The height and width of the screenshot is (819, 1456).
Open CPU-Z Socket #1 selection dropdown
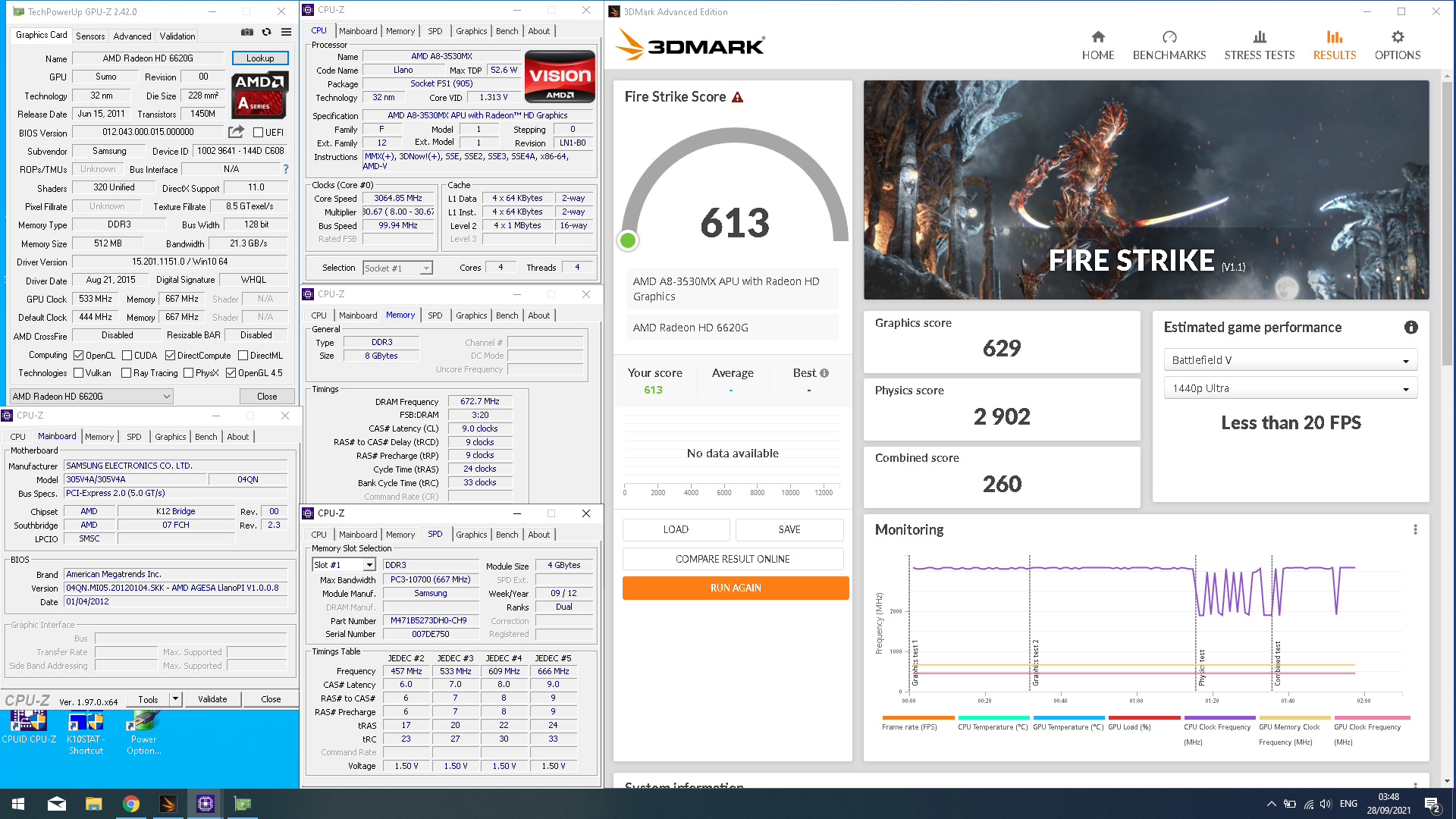[397, 268]
